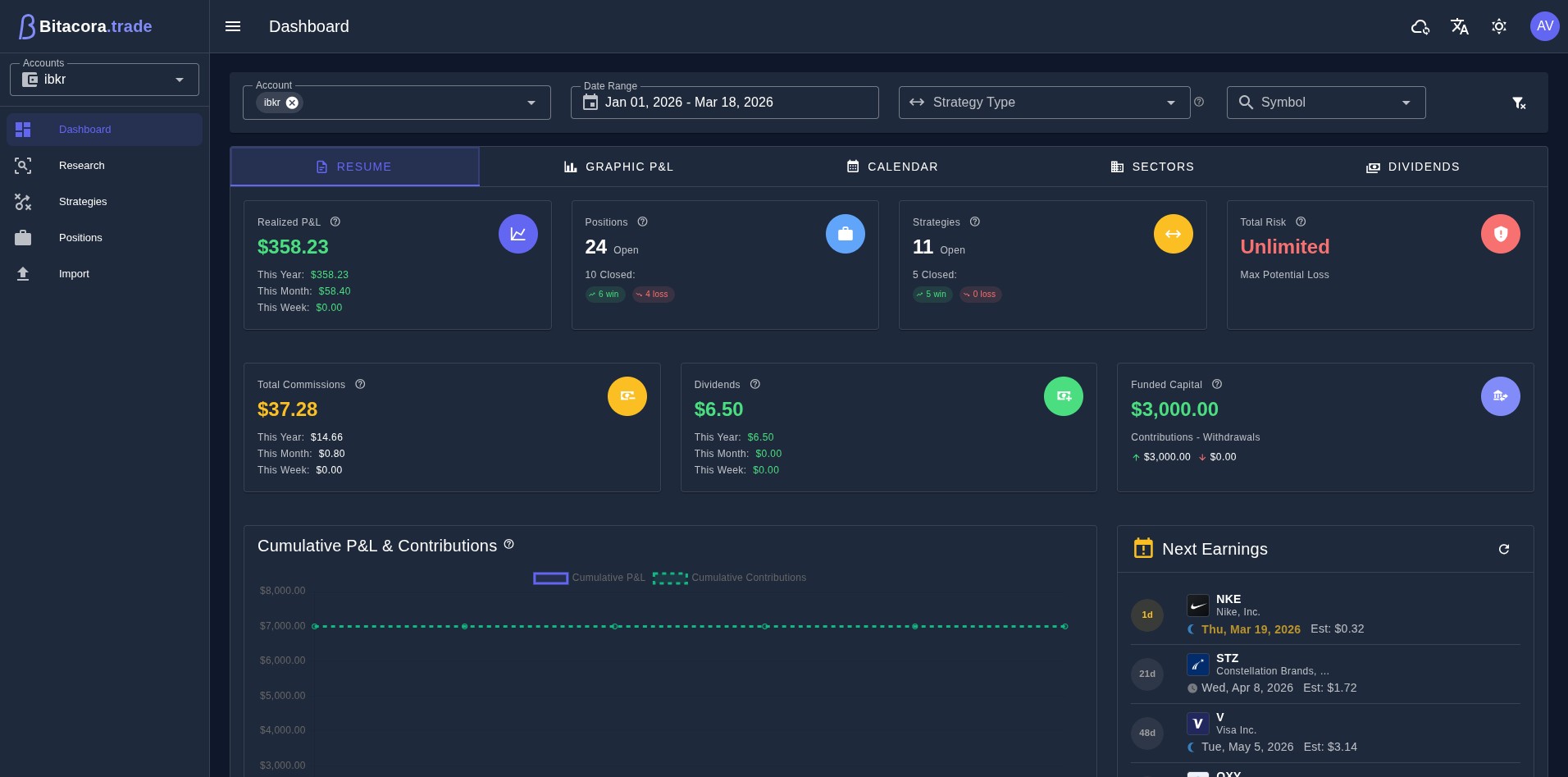Screen dimensions: 1568x777
Task: Clear all filters using the filter-x icon
Action: pyautogui.click(x=1520, y=103)
